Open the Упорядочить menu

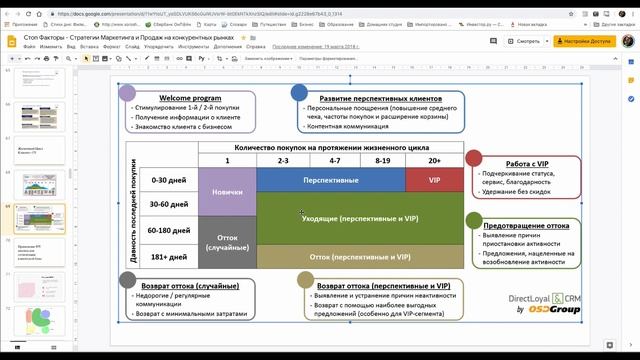pos(159,47)
